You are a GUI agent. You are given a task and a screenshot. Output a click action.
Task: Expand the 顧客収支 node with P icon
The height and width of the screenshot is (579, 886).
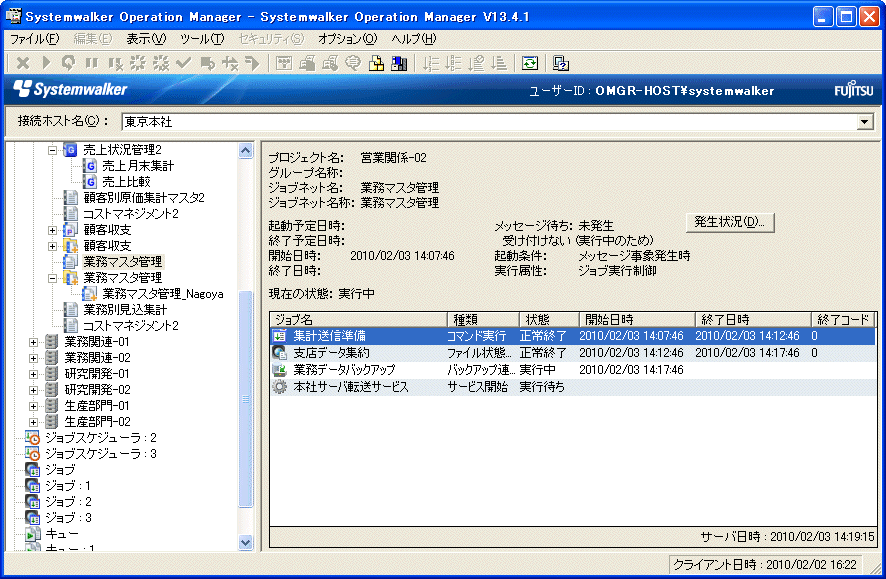(53, 230)
